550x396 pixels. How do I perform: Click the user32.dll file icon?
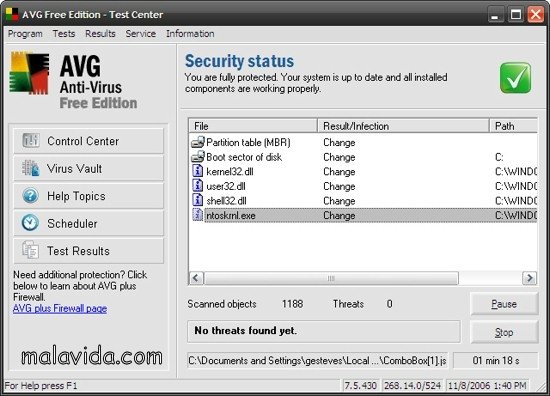coord(198,186)
